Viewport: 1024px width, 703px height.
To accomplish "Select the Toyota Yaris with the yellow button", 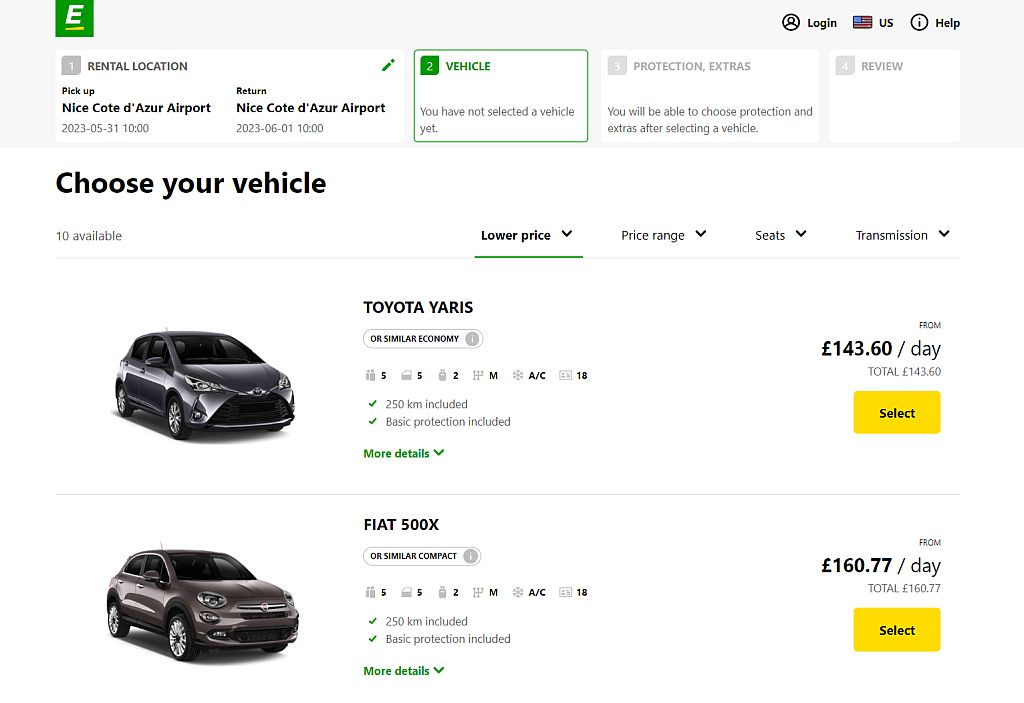I will (x=896, y=412).
